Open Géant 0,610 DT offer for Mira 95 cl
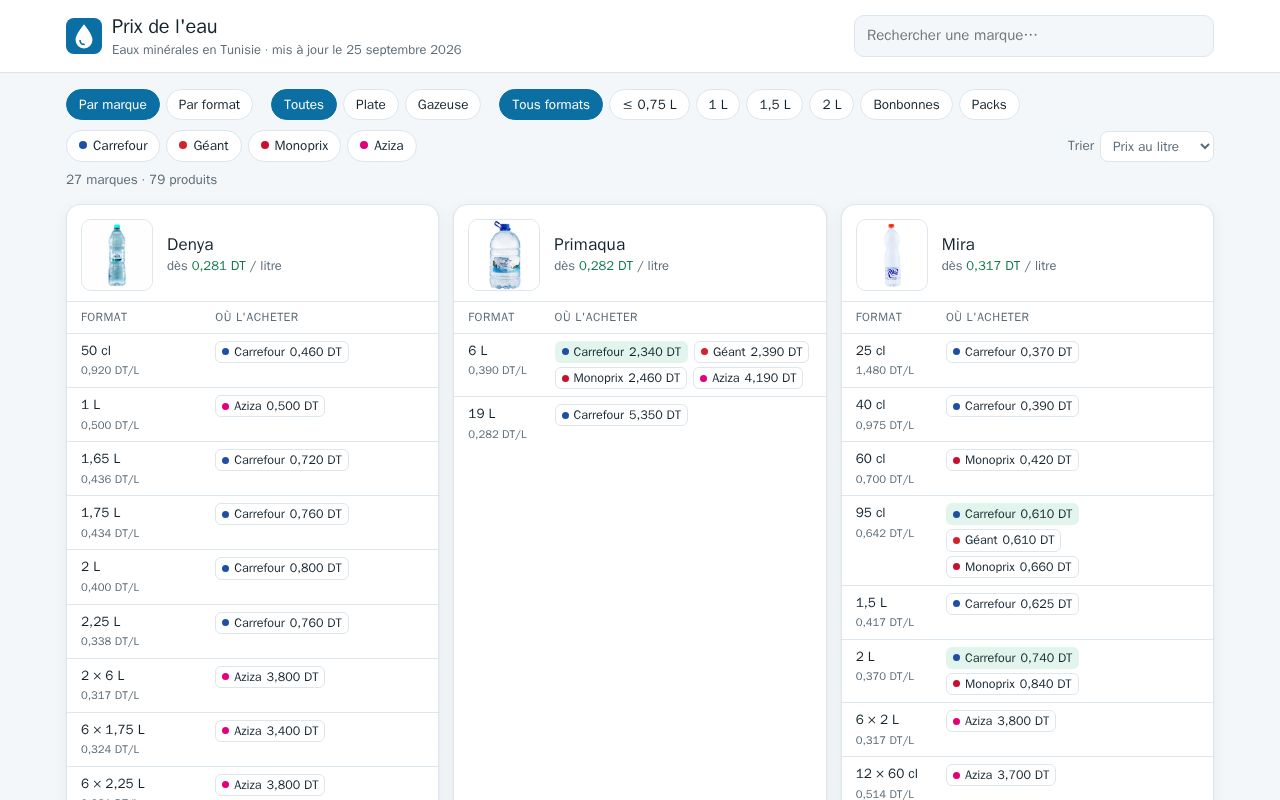The image size is (1280, 800). click(x=1003, y=540)
